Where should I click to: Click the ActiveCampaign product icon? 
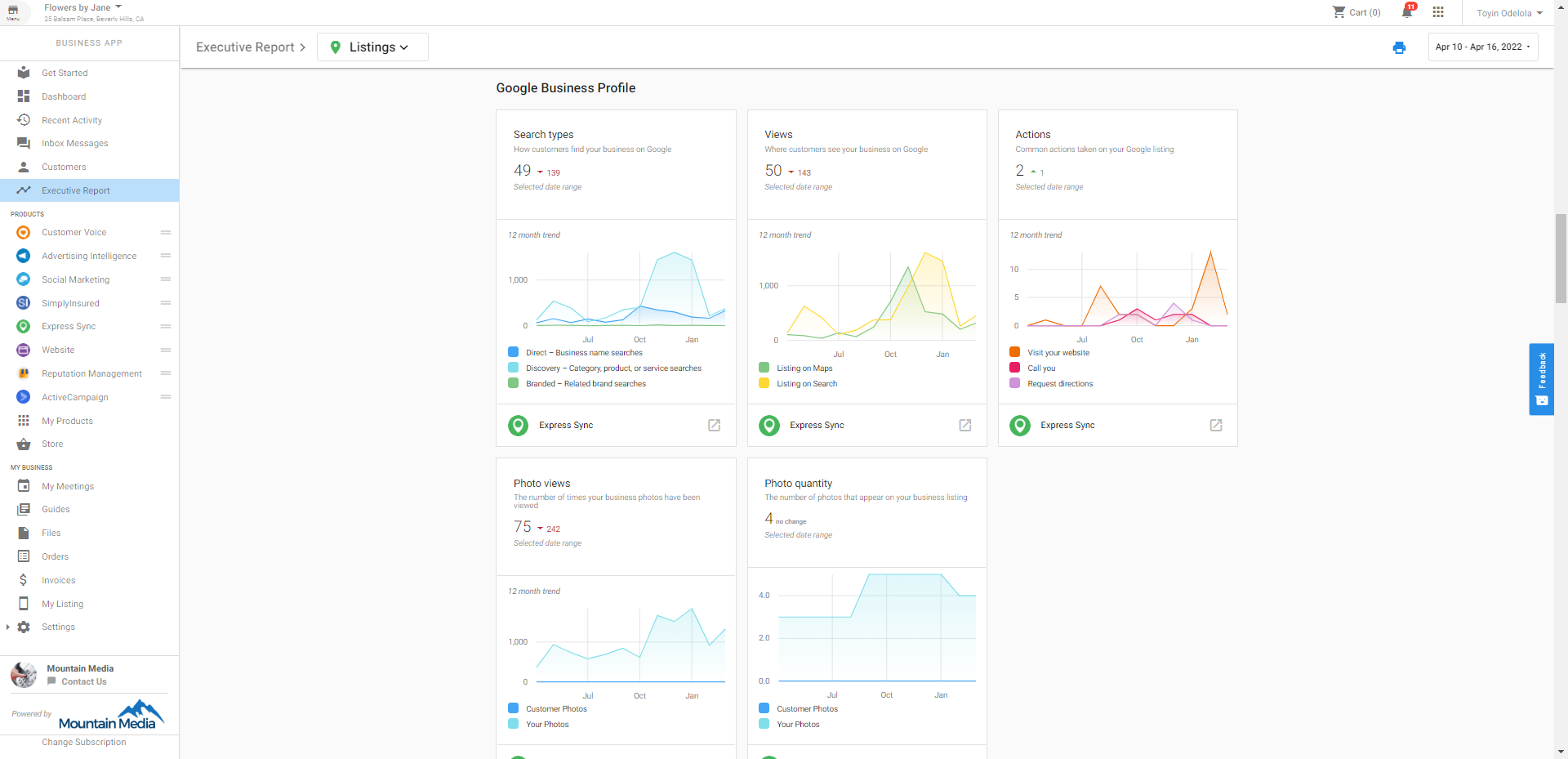tap(24, 397)
